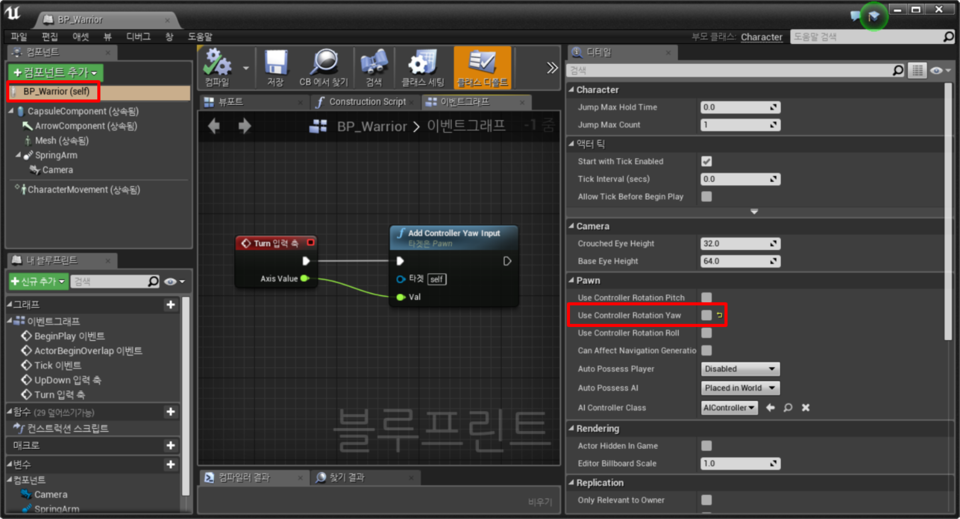Click the Details panel search magnifier

click(x=898, y=70)
